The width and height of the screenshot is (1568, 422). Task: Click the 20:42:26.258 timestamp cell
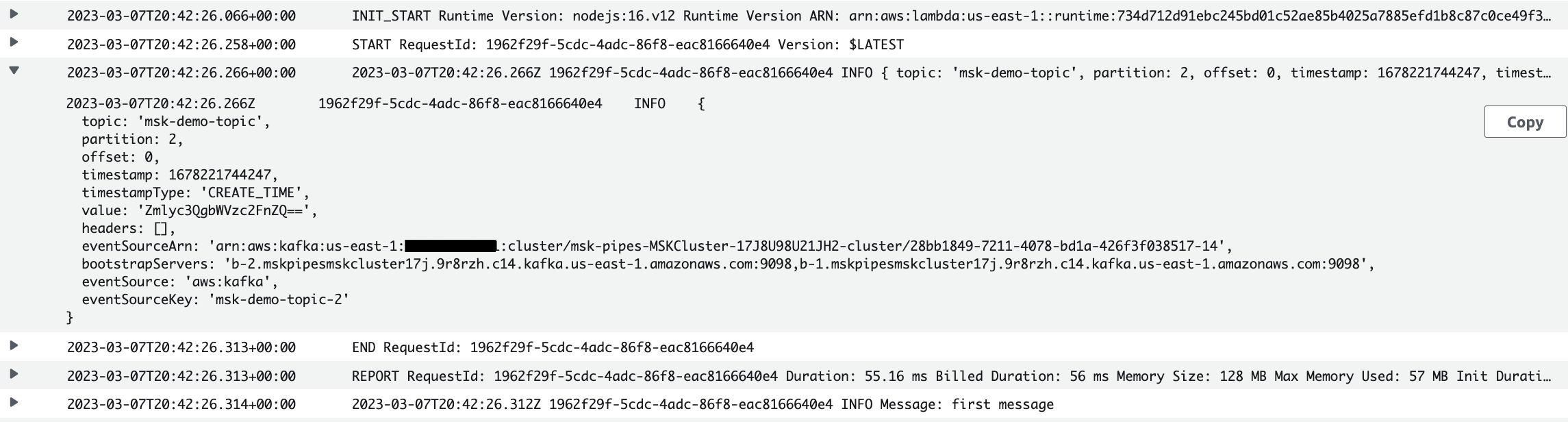click(x=181, y=45)
